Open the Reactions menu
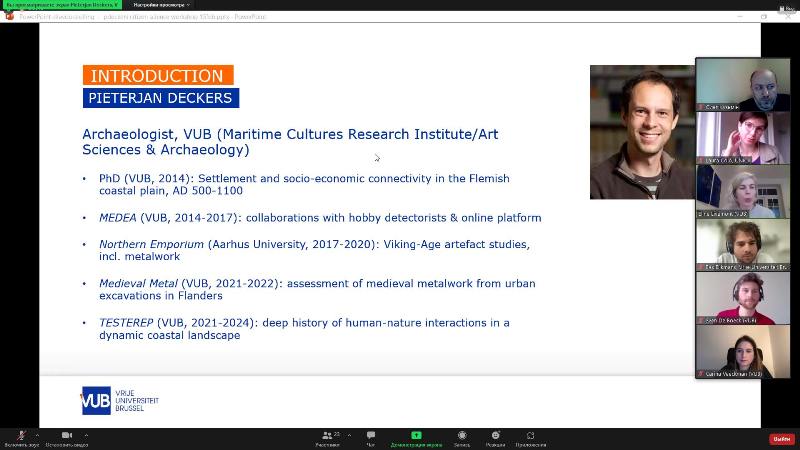 [496, 437]
